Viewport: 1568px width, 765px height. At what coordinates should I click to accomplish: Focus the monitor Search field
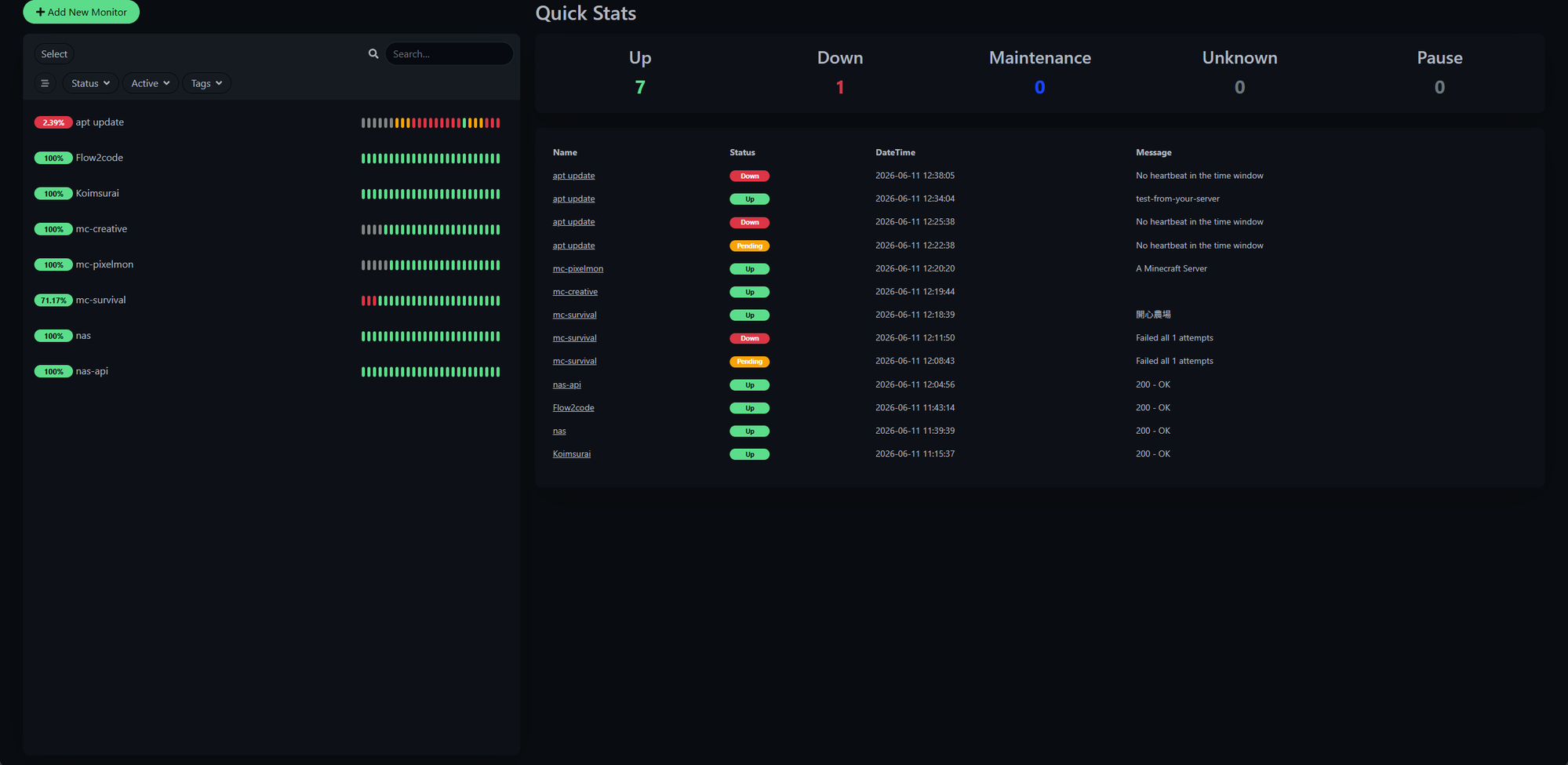pyautogui.click(x=449, y=53)
